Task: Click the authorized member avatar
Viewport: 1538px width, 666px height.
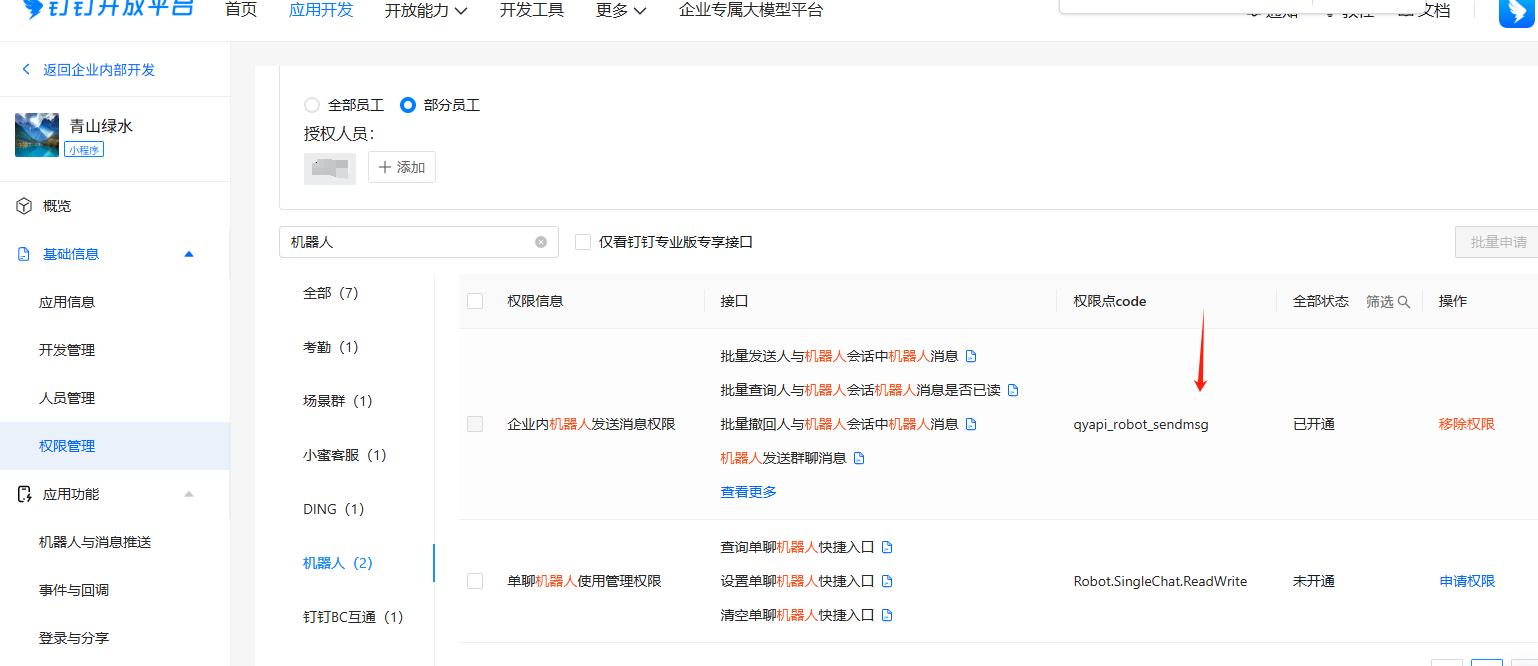Action: (330, 168)
